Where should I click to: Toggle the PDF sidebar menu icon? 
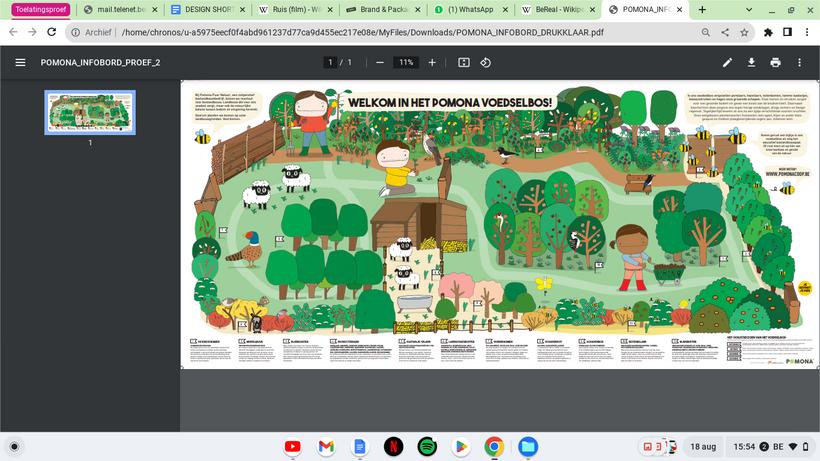[x=20, y=62]
